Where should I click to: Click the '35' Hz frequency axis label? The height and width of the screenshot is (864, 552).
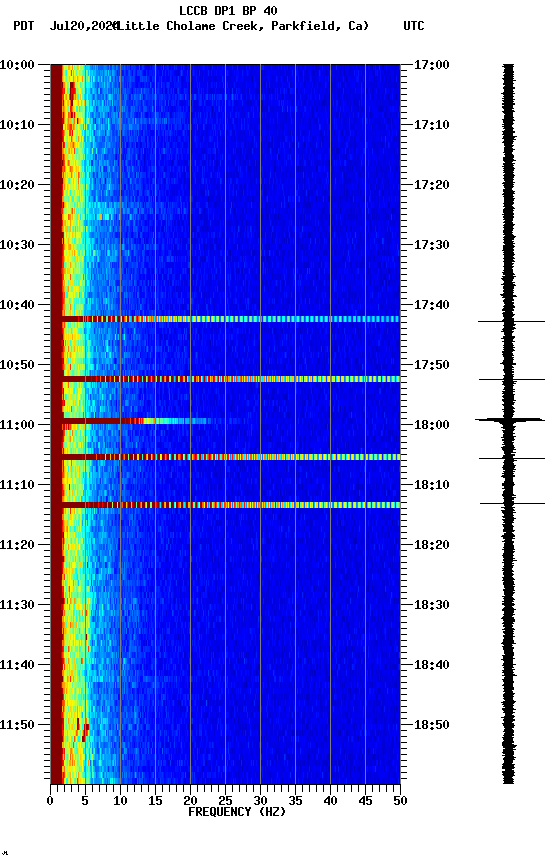(x=295, y=801)
